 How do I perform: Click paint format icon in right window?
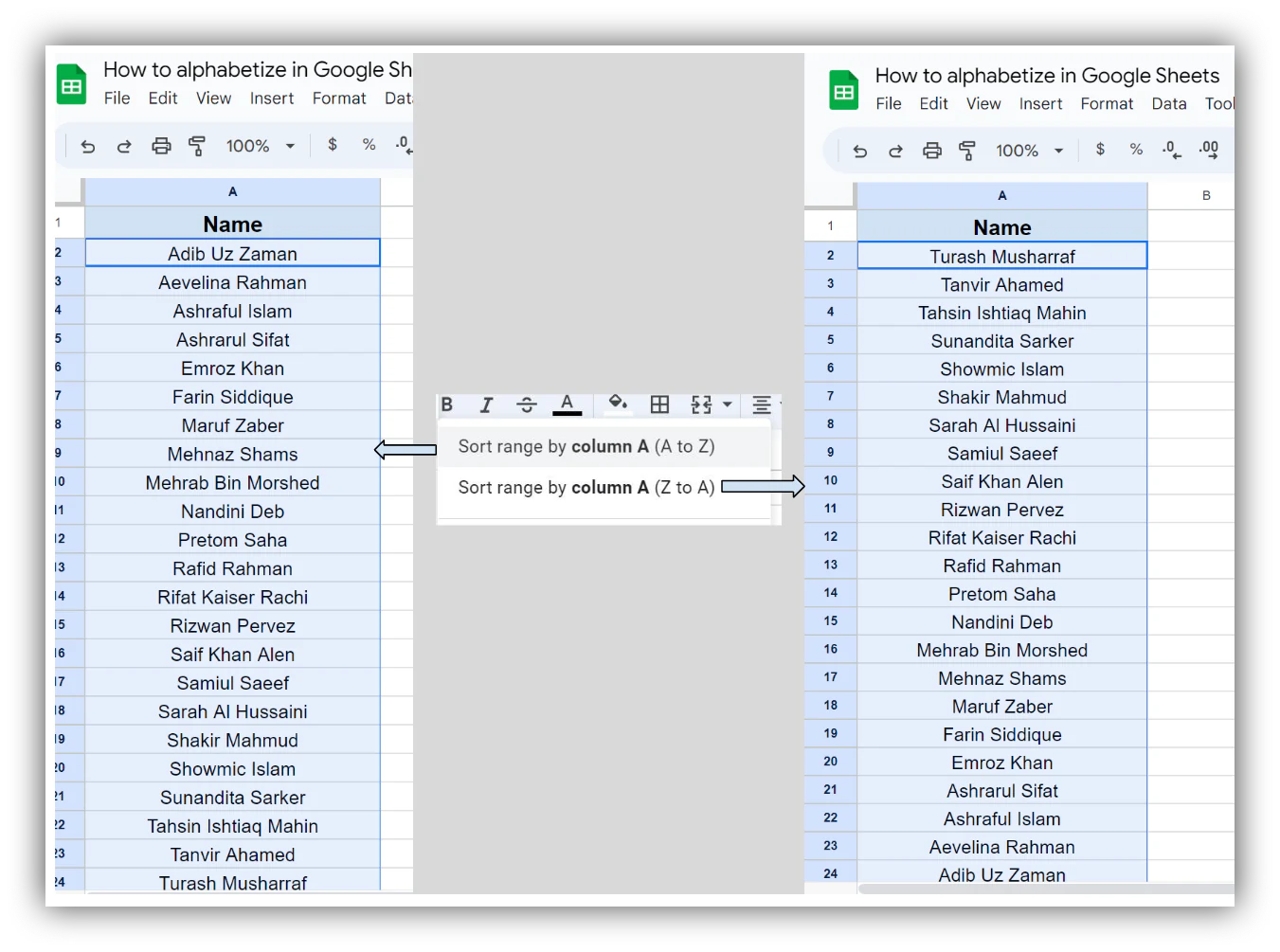967,151
